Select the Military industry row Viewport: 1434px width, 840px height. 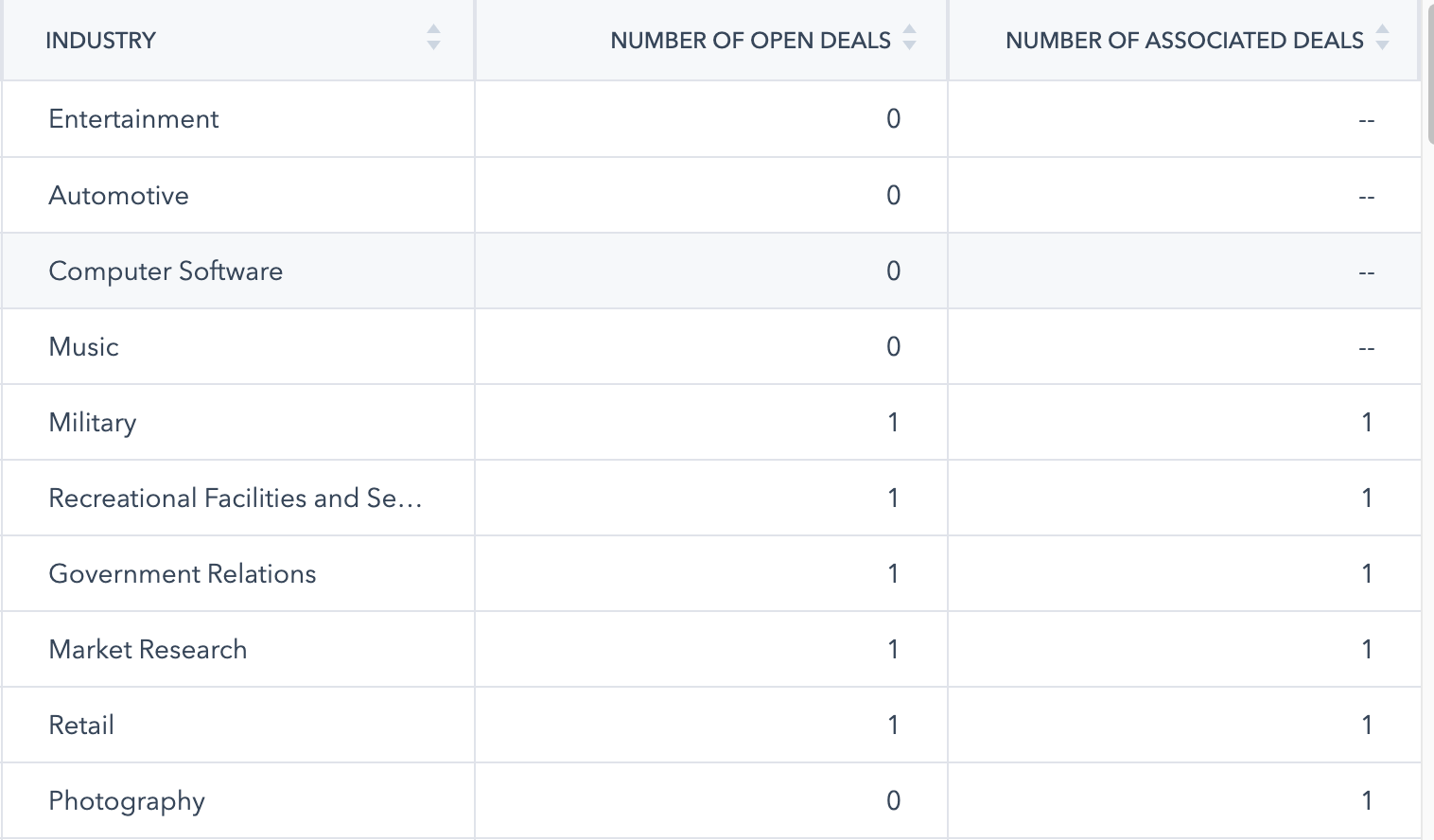92,422
